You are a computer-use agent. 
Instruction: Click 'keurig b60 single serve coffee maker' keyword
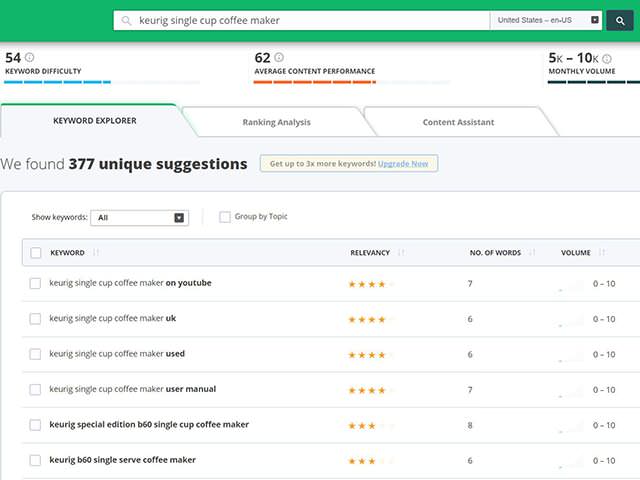pos(122,460)
